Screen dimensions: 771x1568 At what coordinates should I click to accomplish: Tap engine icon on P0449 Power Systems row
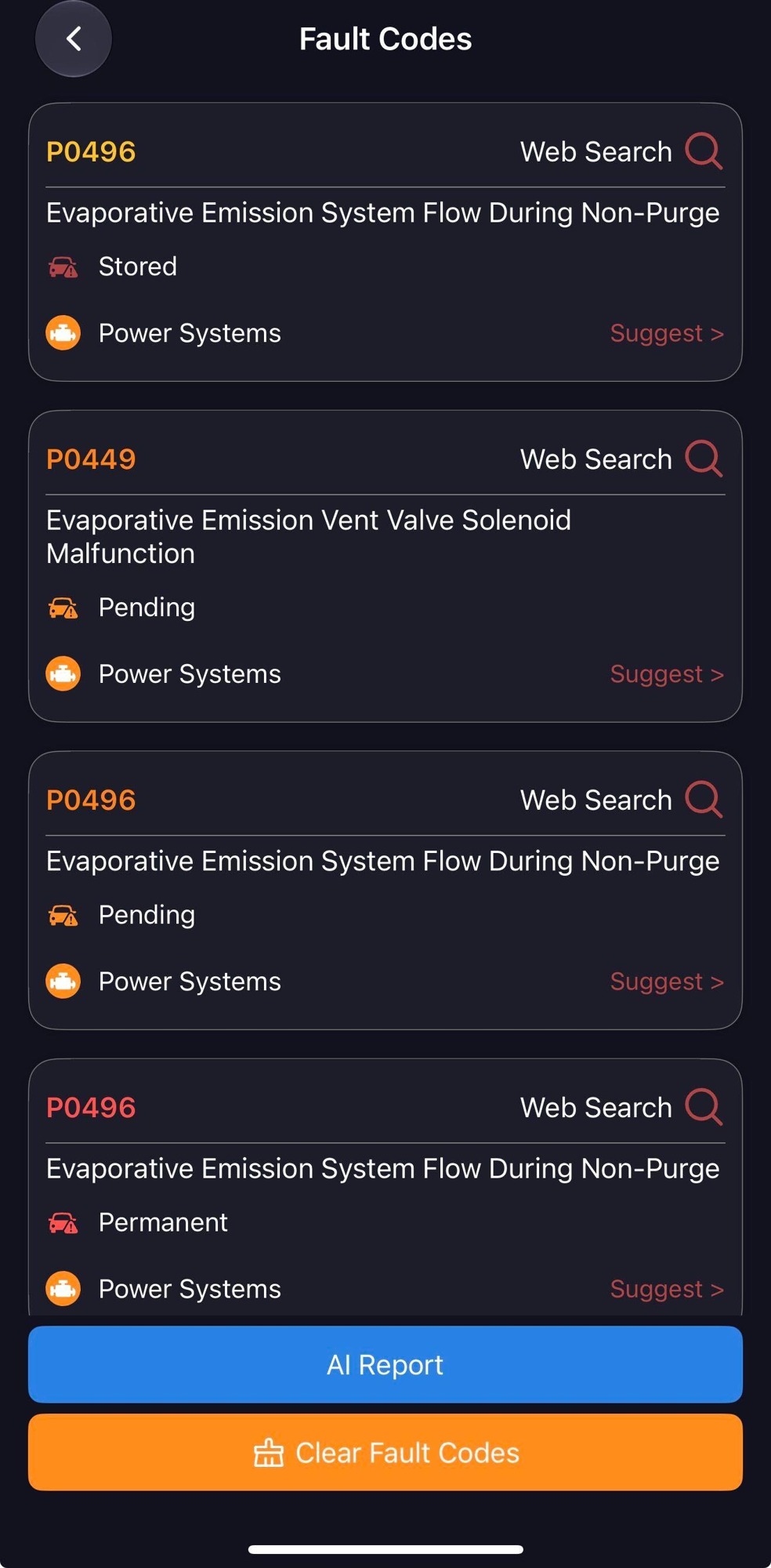pos(63,673)
